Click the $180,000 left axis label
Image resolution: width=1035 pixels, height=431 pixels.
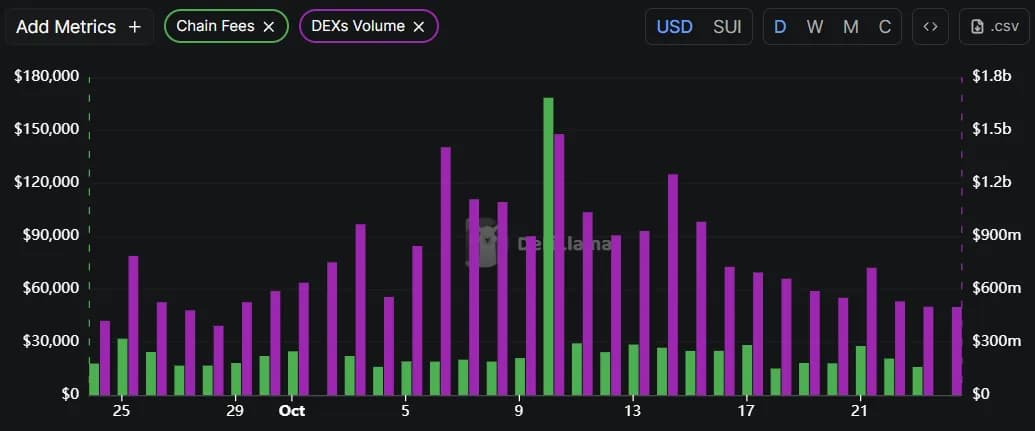(x=46, y=77)
